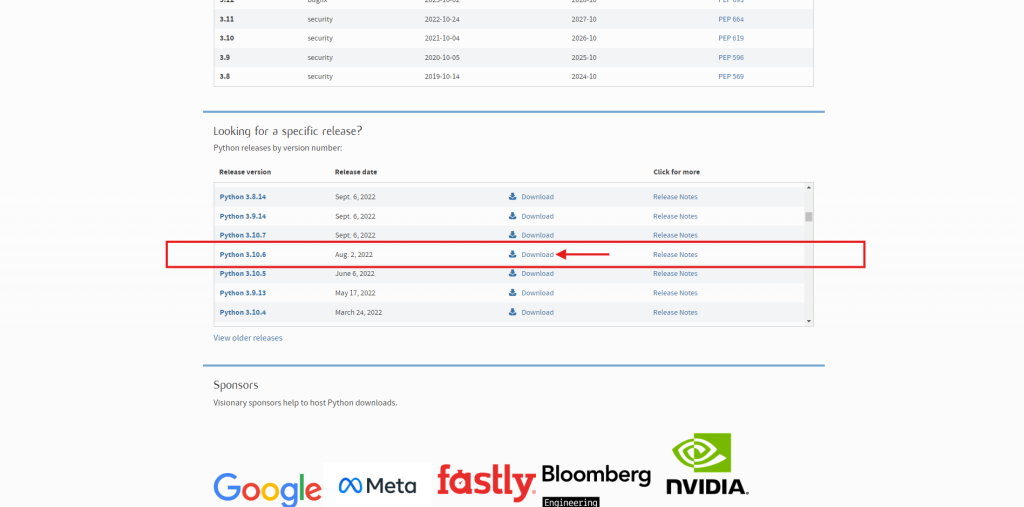Open the PEP 569 link for Python 3.8

[x=731, y=76]
